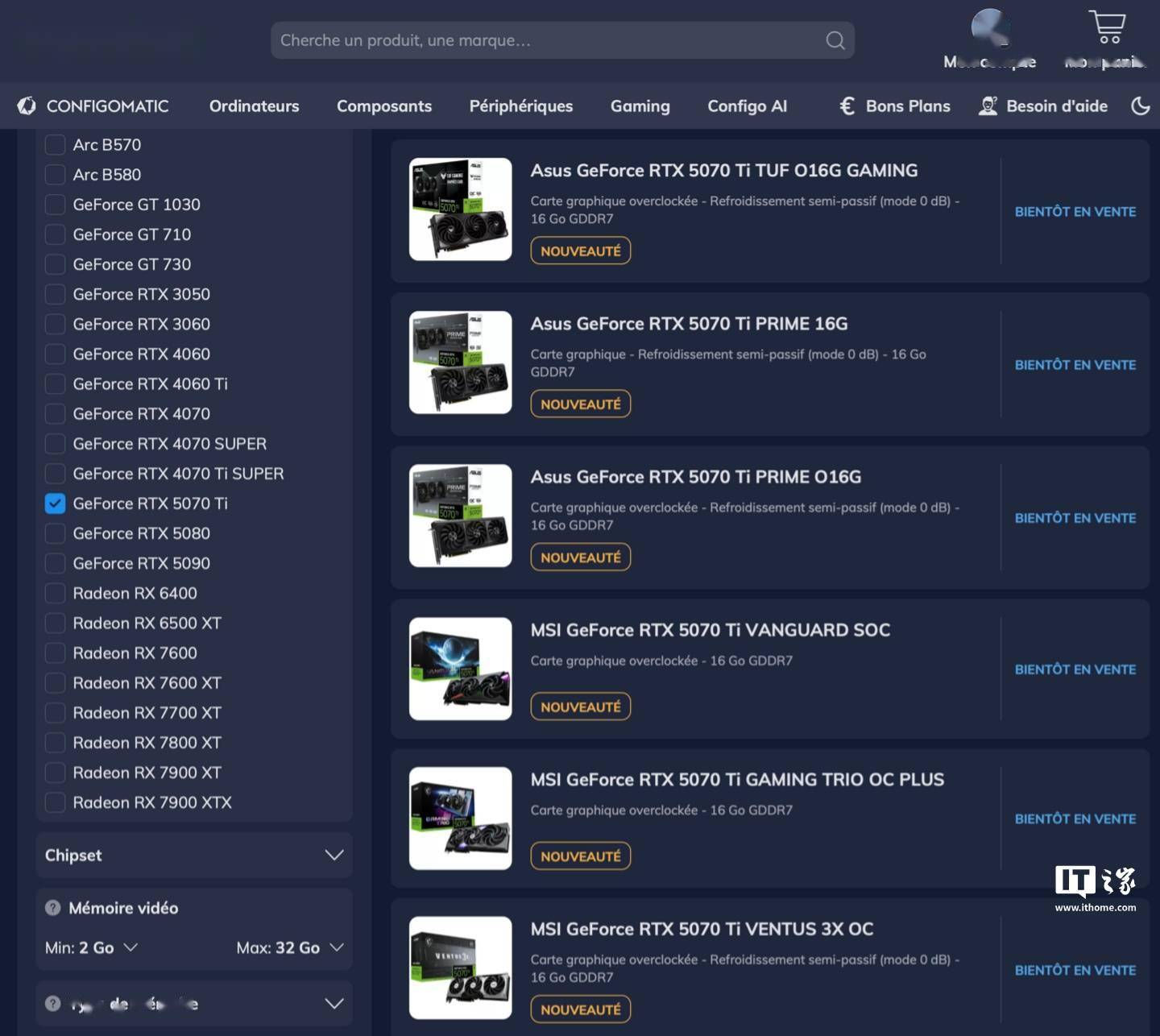Open MSI GAMING TRIO OC PLUS image
This screenshot has width=1160, height=1036.
[461, 818]
